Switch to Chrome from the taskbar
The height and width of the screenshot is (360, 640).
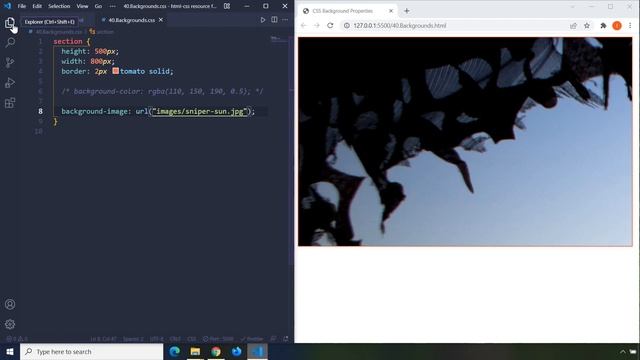216,351
